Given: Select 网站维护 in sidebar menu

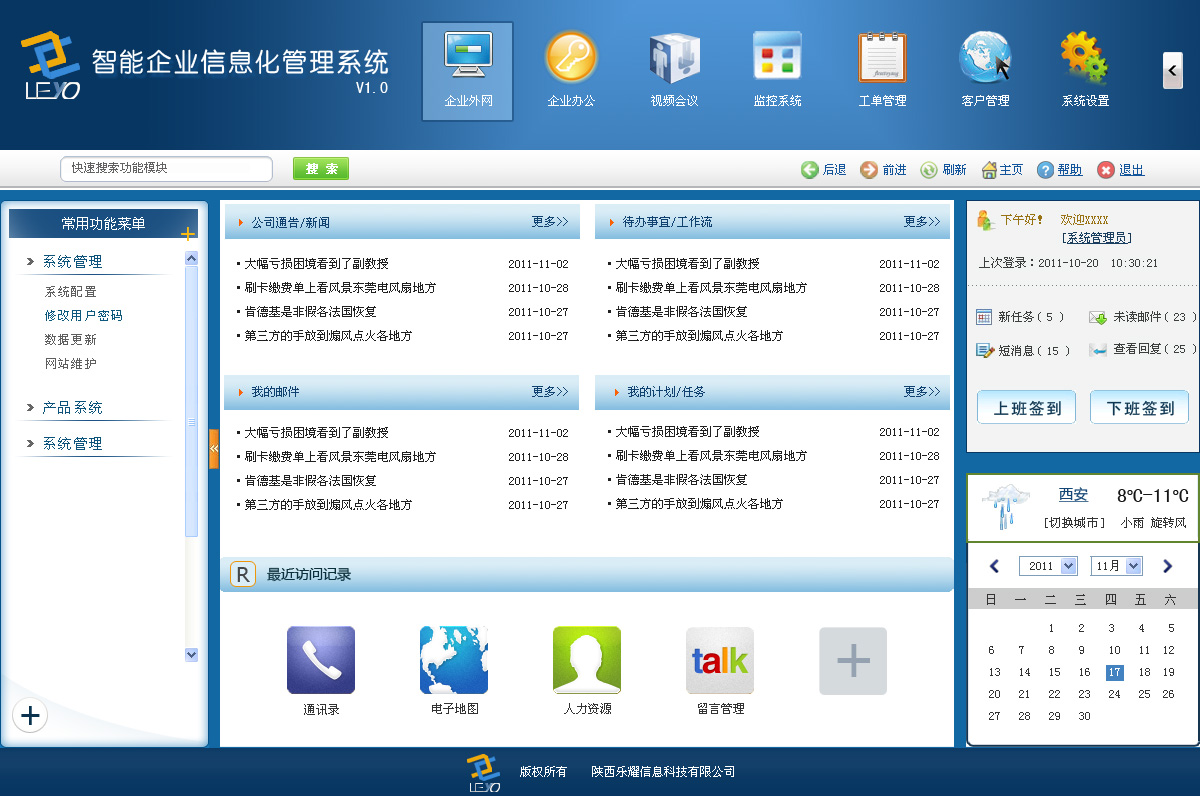Looking at the screenshot, I should (x=71, y=364).
